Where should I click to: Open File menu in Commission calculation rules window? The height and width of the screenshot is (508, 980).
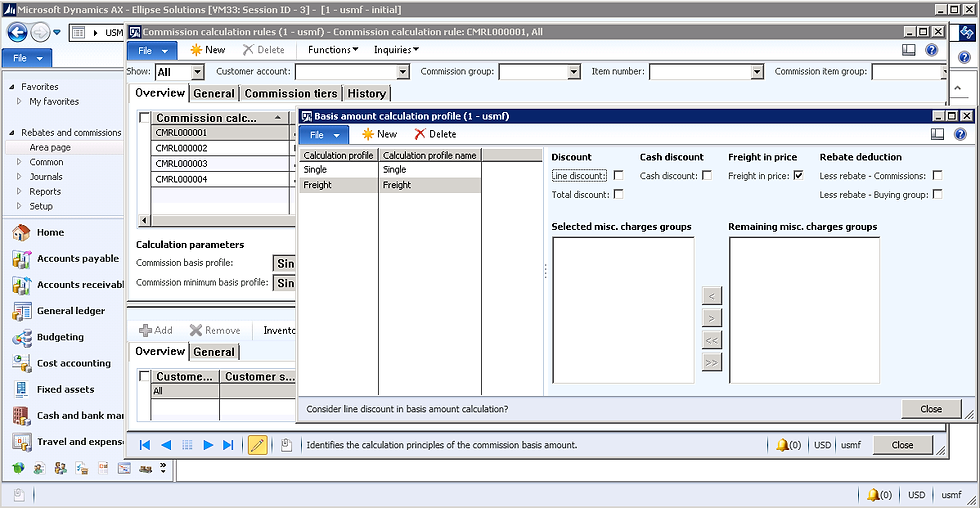click(x=152, y=51)
